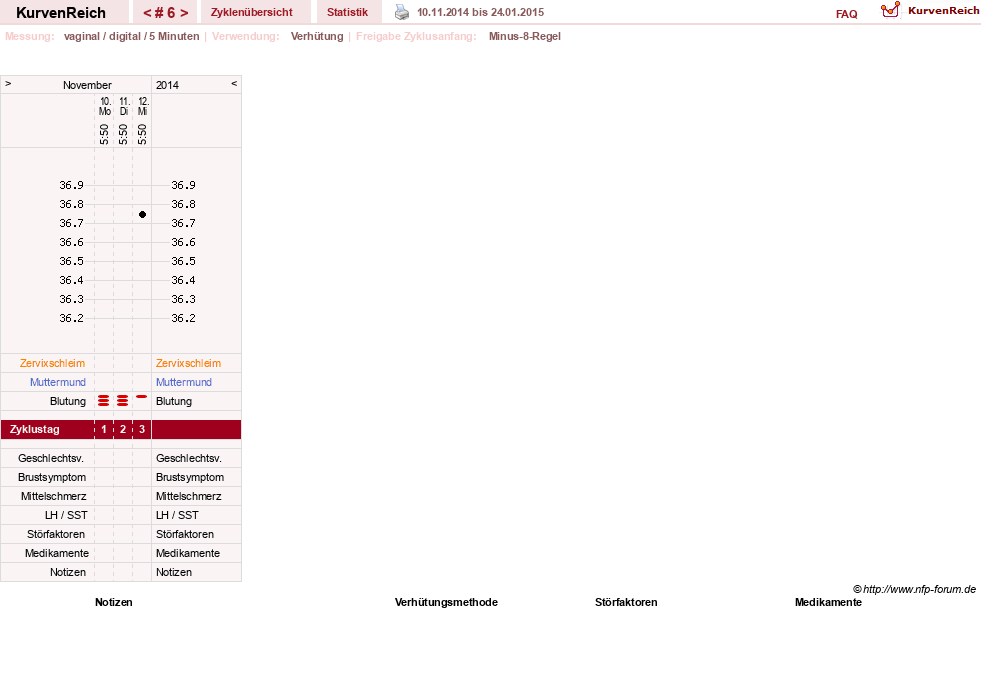Click the left Brustsymptom row label
Image resolution: width=981 pixels, height=681 pixels.
pyautogui.click(x=52, y=477)
